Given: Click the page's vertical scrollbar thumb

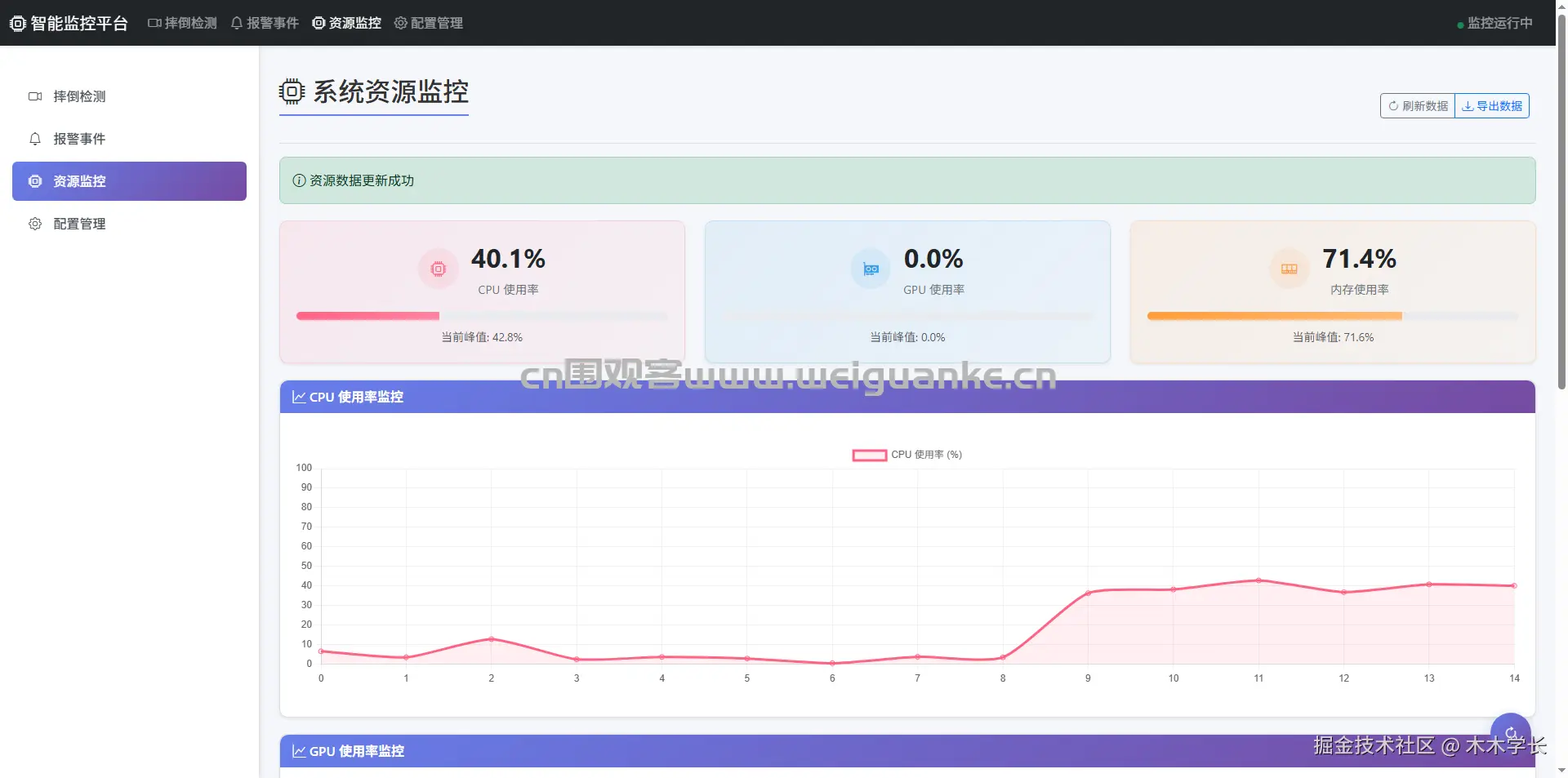Looking at the screenshot, I should click(x=1561, y=200).
